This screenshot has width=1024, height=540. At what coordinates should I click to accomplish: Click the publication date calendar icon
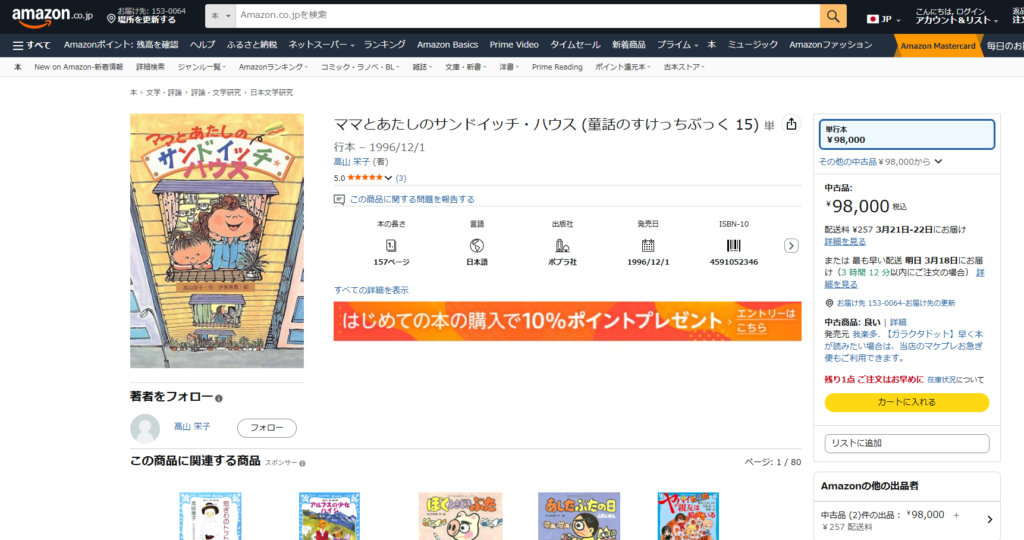point(647,245)
